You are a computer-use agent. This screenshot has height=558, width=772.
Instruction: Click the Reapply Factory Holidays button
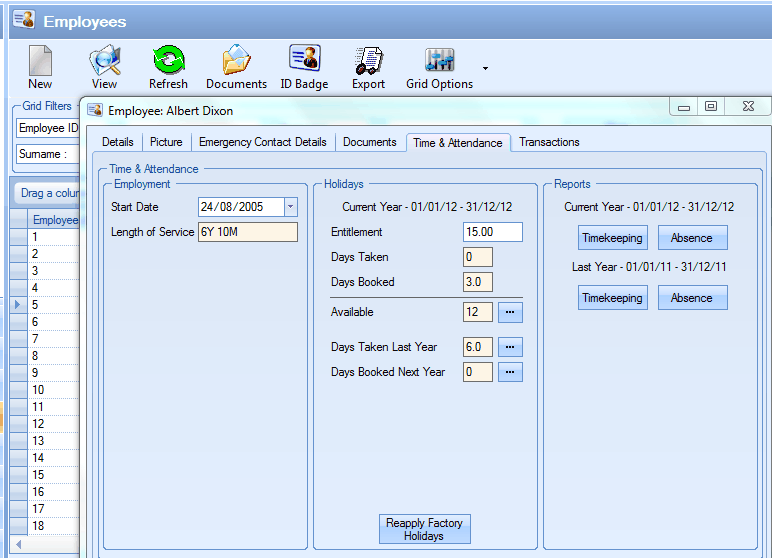pyautogui.click(x=424, y=529)
